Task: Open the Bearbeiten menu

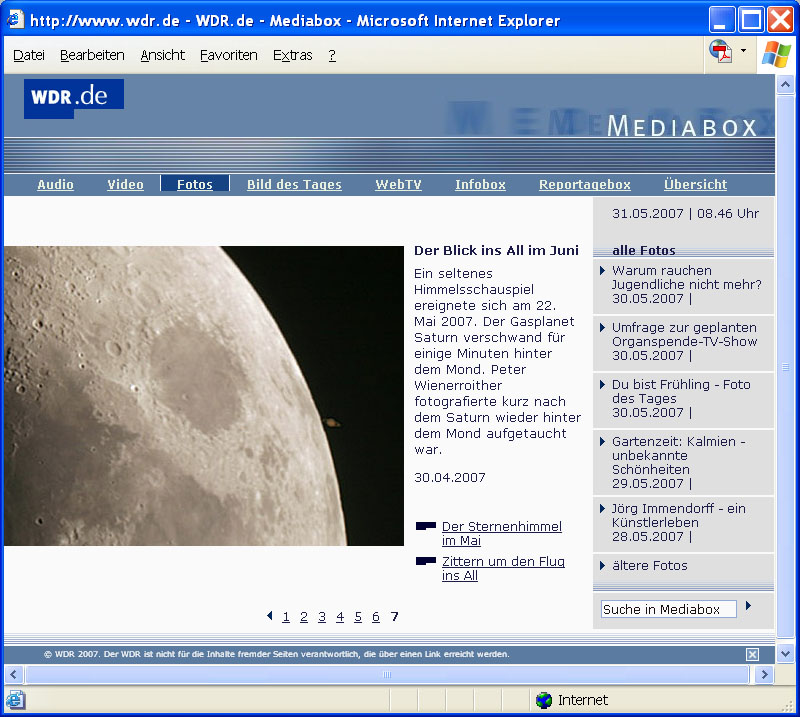Action: (x=92, y=55)
